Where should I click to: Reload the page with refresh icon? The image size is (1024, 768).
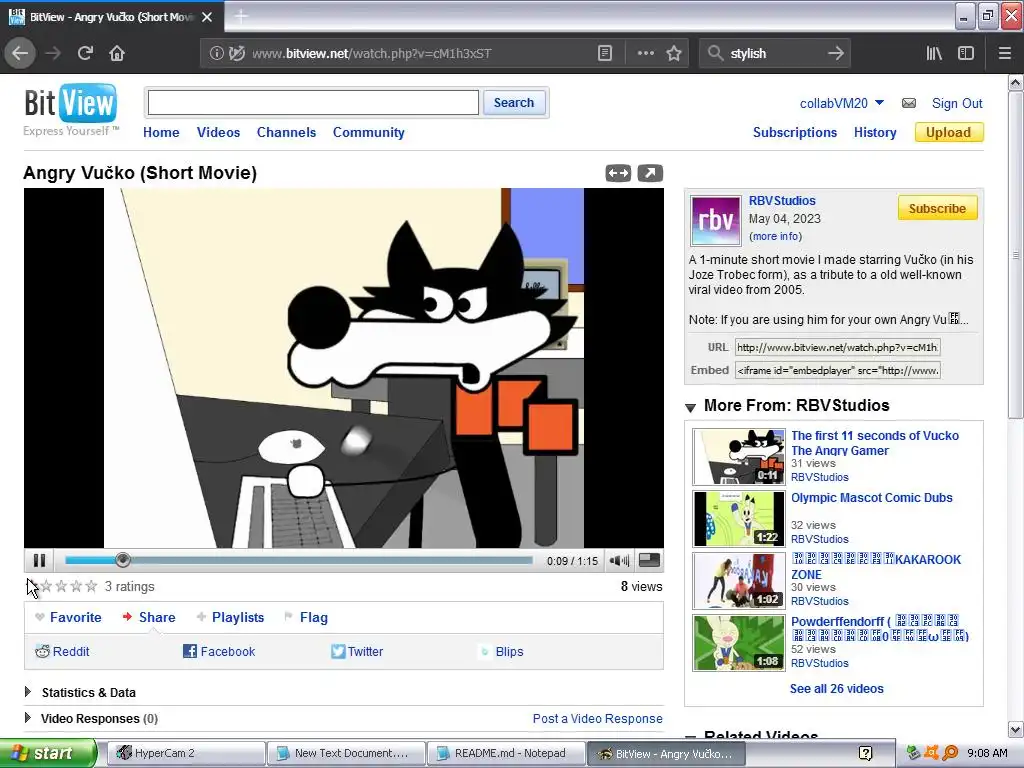86,54
